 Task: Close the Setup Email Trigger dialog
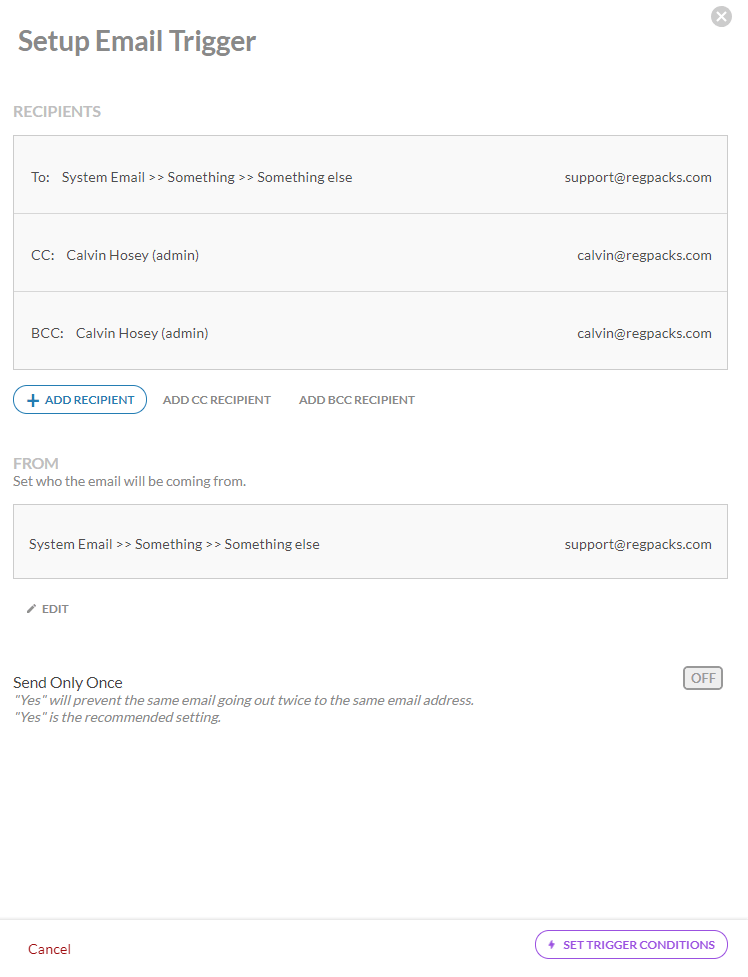coord(721,16)
